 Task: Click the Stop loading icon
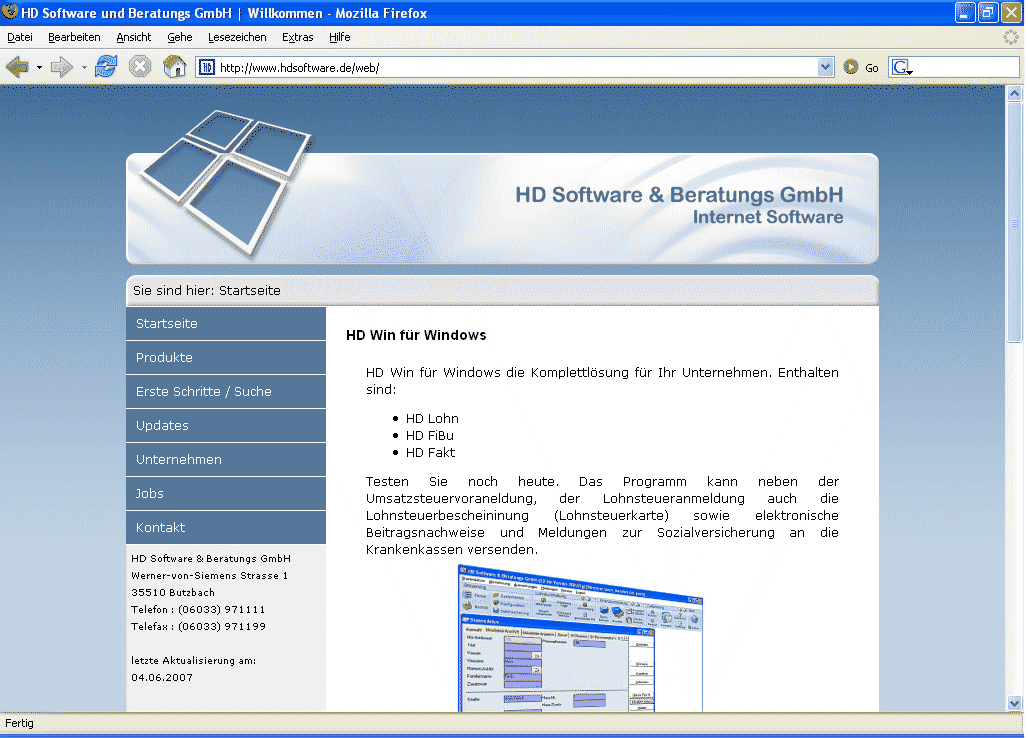click(x=140, y=67)
